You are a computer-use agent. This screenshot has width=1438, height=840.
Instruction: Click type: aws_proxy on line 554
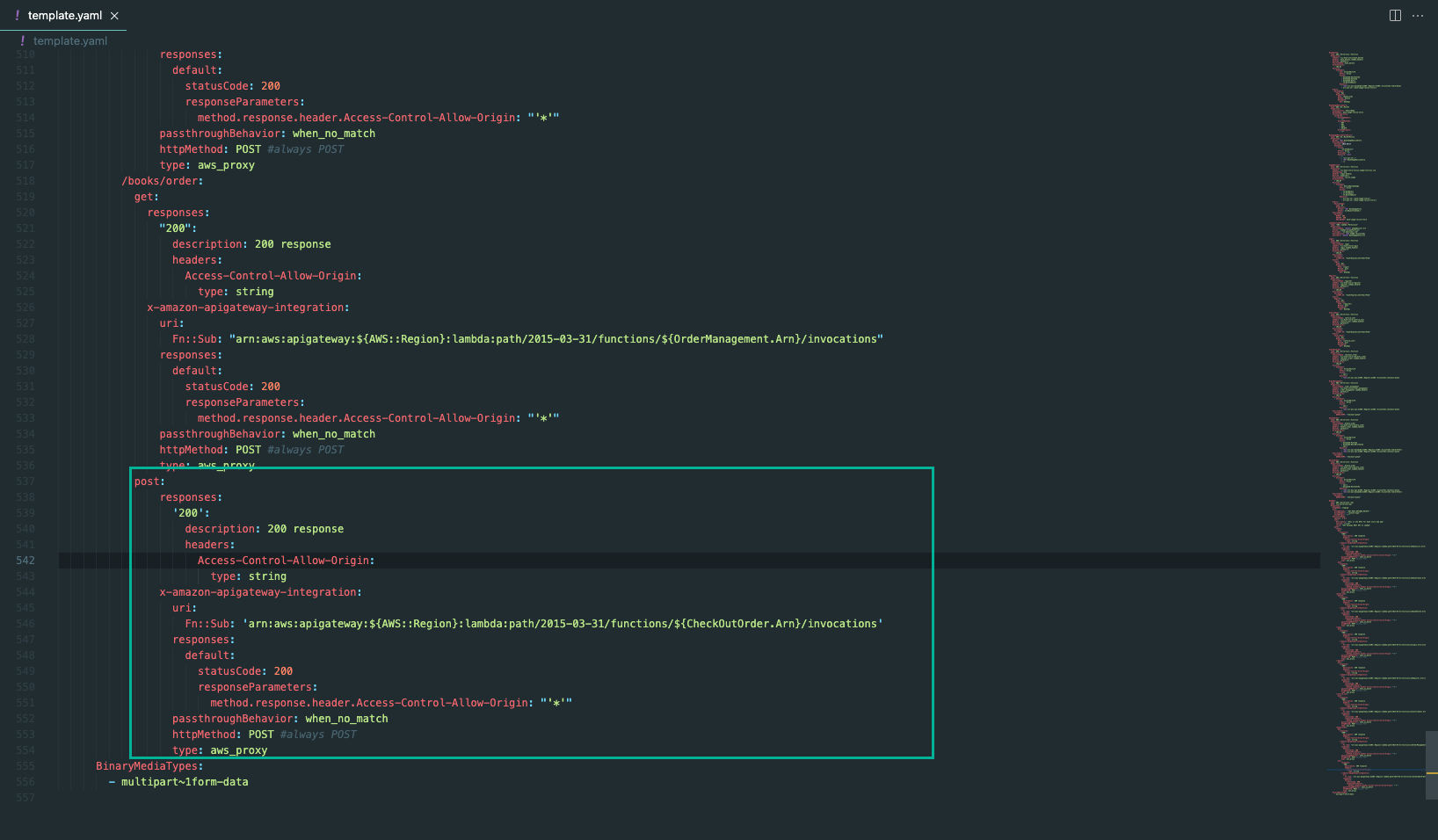tap(220, 750)
